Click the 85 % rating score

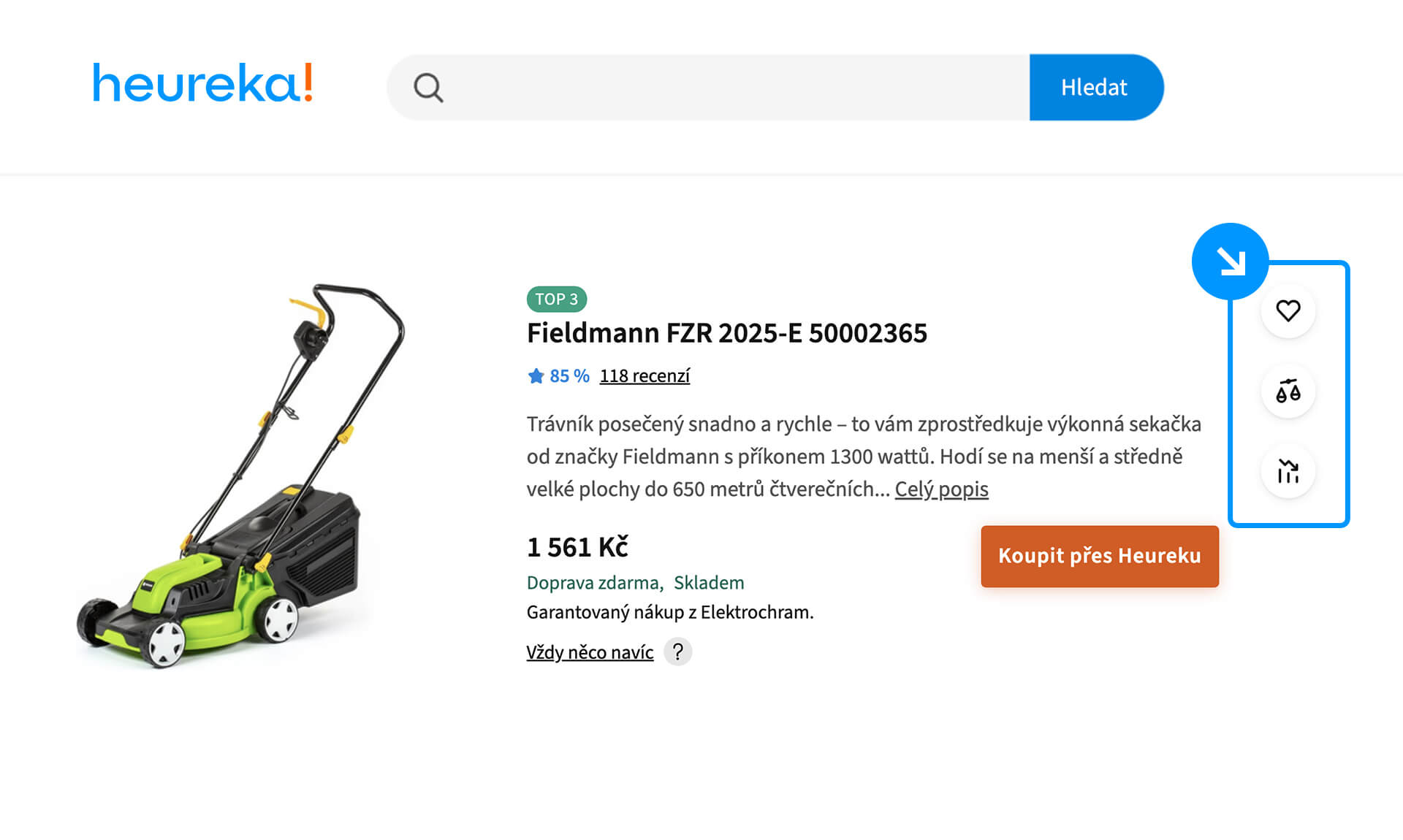569,376
